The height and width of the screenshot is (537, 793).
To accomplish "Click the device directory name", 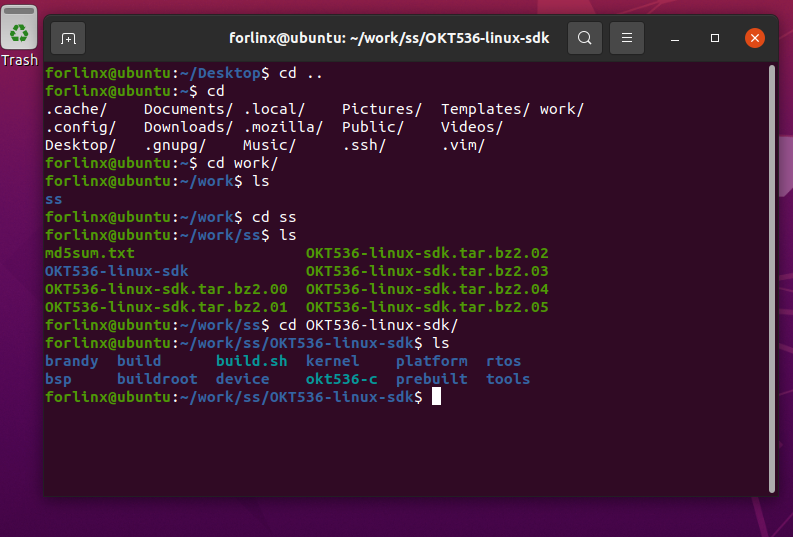I will coord(242,379).
